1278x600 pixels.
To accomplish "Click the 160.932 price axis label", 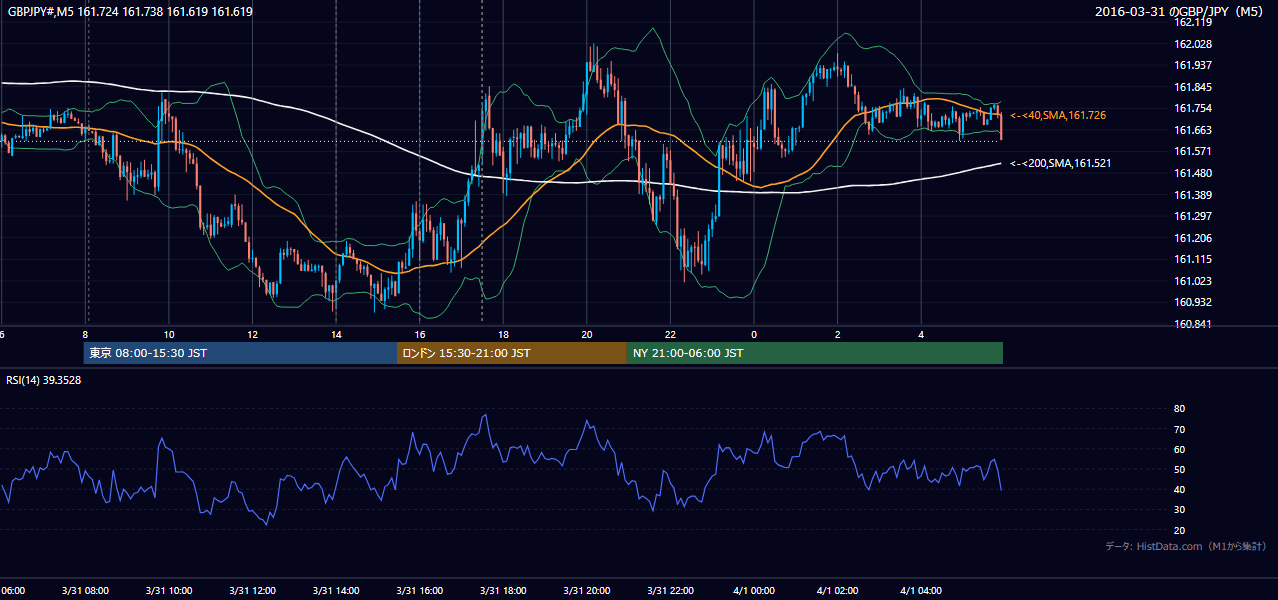I will coord(1193,302).
